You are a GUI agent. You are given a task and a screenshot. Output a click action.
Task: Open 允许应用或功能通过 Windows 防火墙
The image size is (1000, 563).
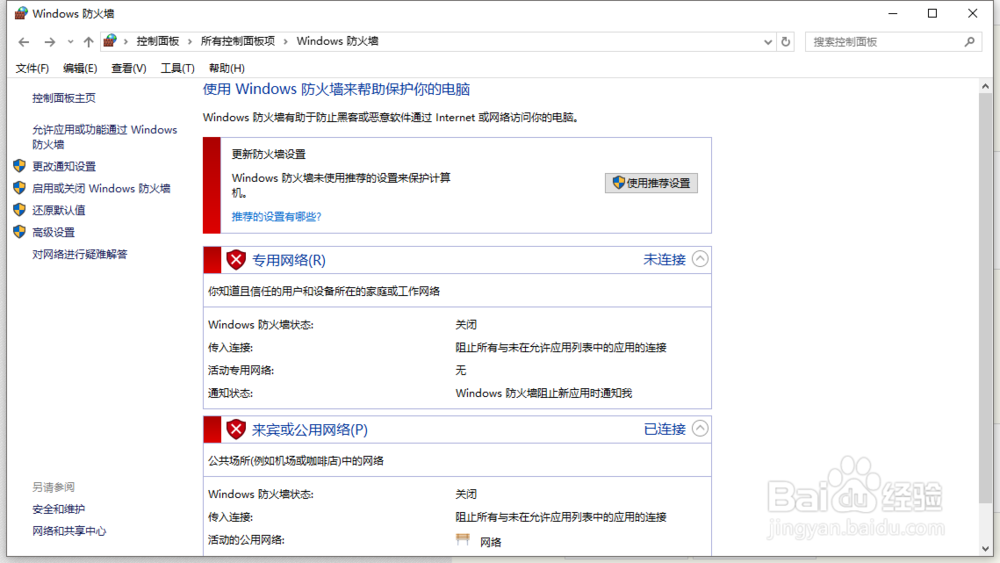click(x=105, y=137)
